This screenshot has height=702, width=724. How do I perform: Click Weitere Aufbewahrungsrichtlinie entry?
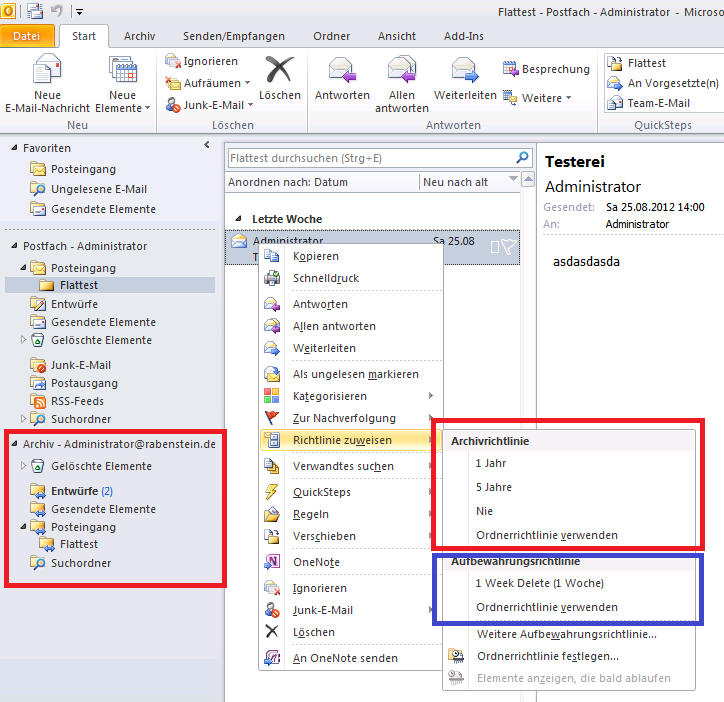tap(566, 634)
